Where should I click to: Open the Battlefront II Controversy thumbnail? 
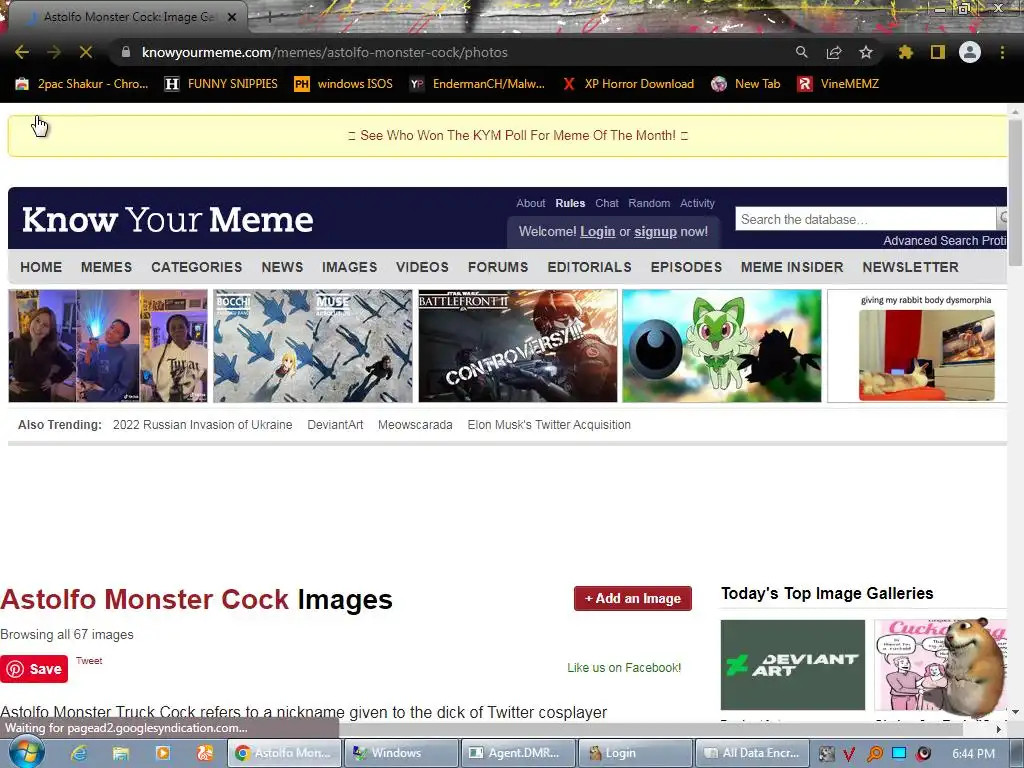(x=518, y=346)
